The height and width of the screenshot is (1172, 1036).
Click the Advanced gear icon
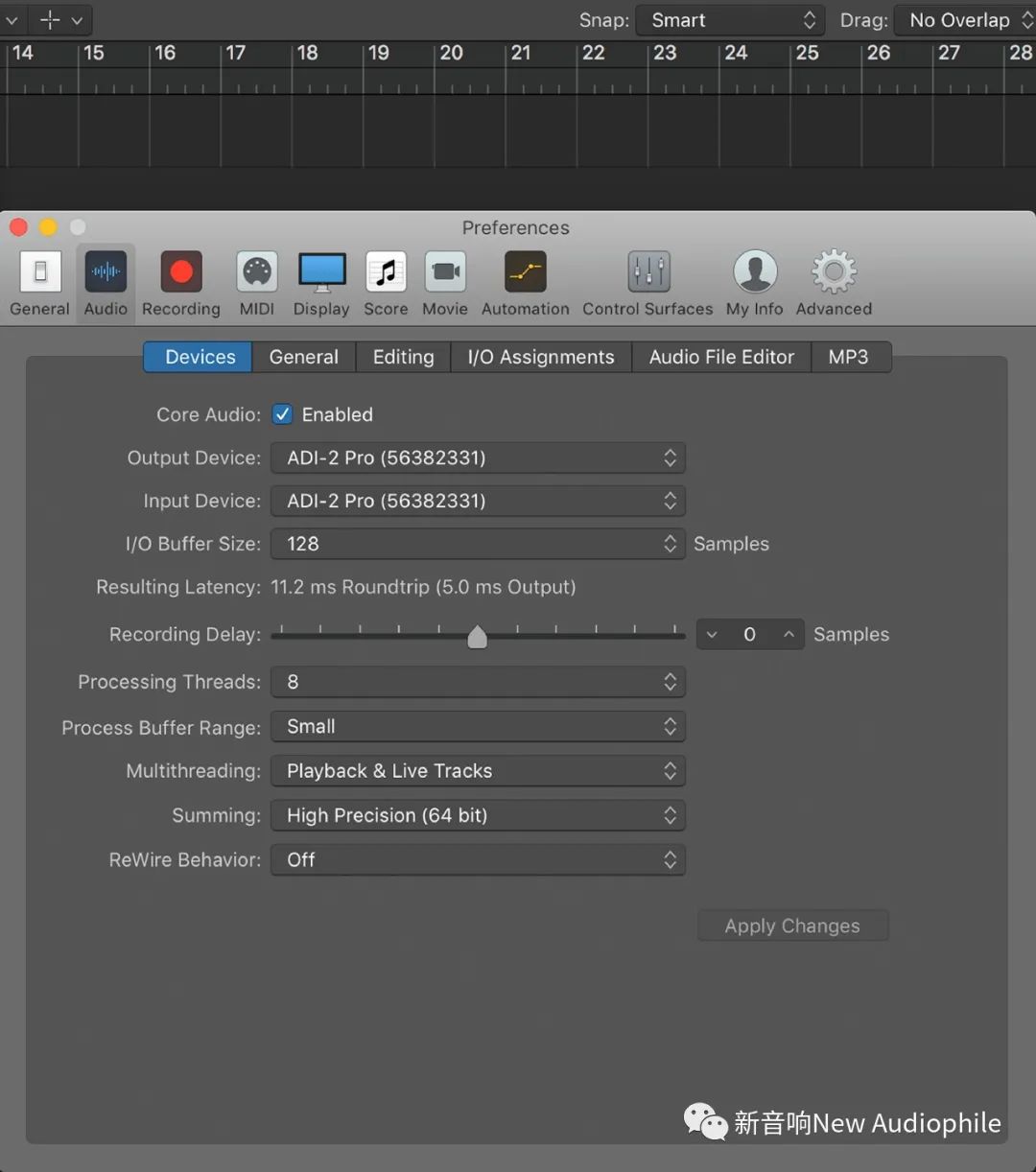click(x=834, y=273)
